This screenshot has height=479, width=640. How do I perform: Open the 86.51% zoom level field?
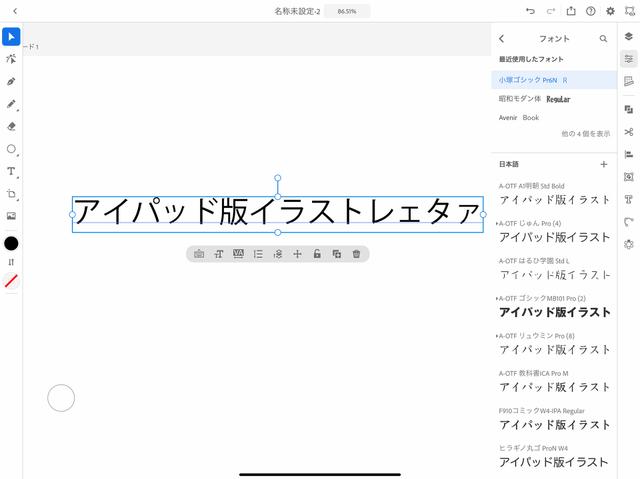point(347,11)
